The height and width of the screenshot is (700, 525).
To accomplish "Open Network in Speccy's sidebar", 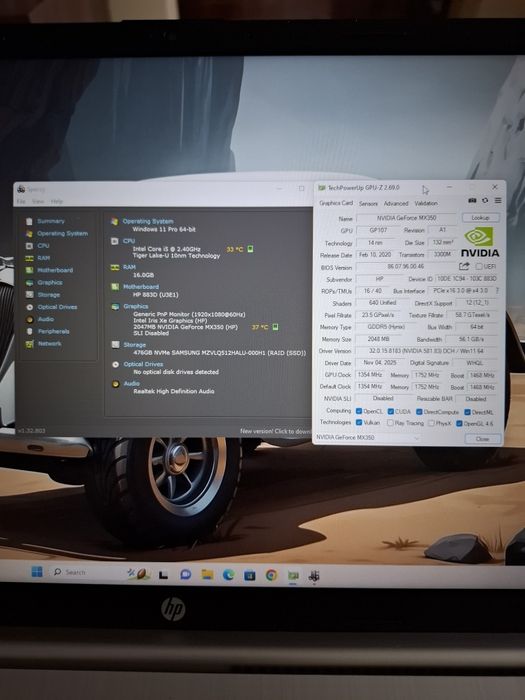I will pos(50,344).
